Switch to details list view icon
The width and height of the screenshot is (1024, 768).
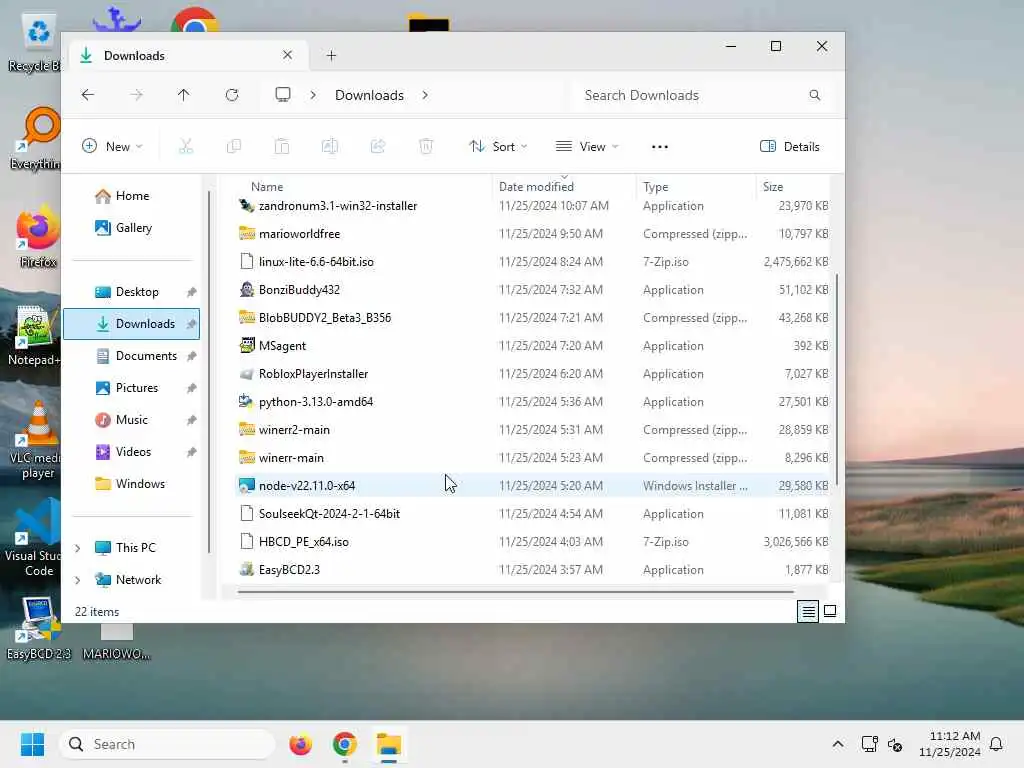[x=808, y=611]
